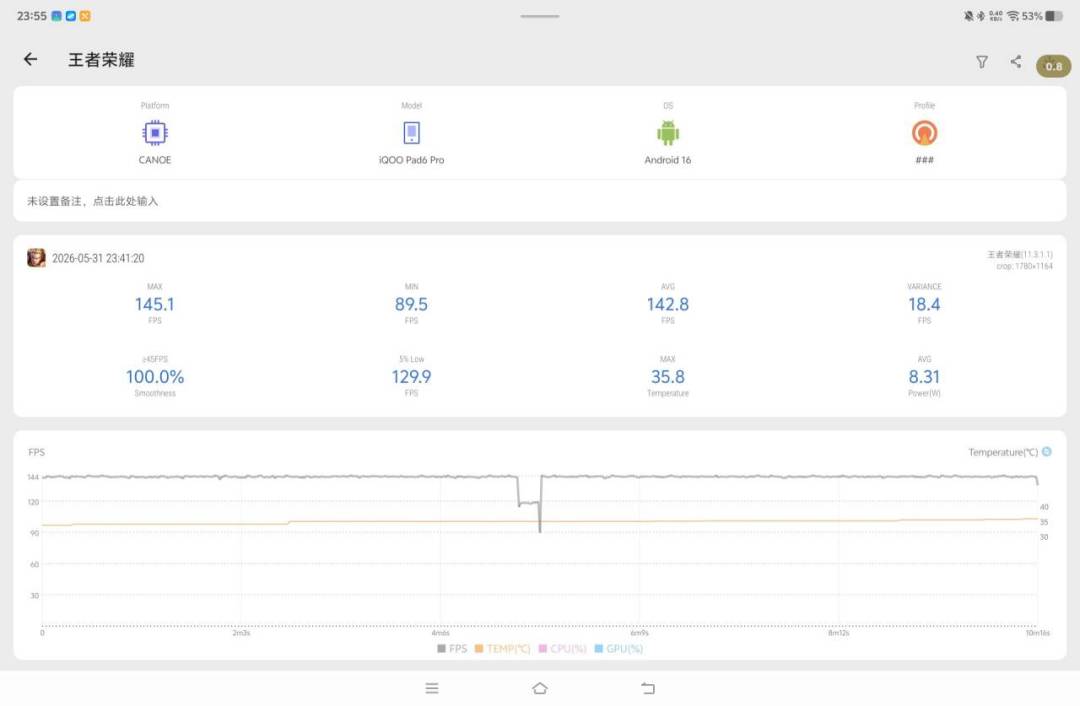Tap the navigation bar back button
This screenshot has width=1080, height=706.
click(647, 688)
